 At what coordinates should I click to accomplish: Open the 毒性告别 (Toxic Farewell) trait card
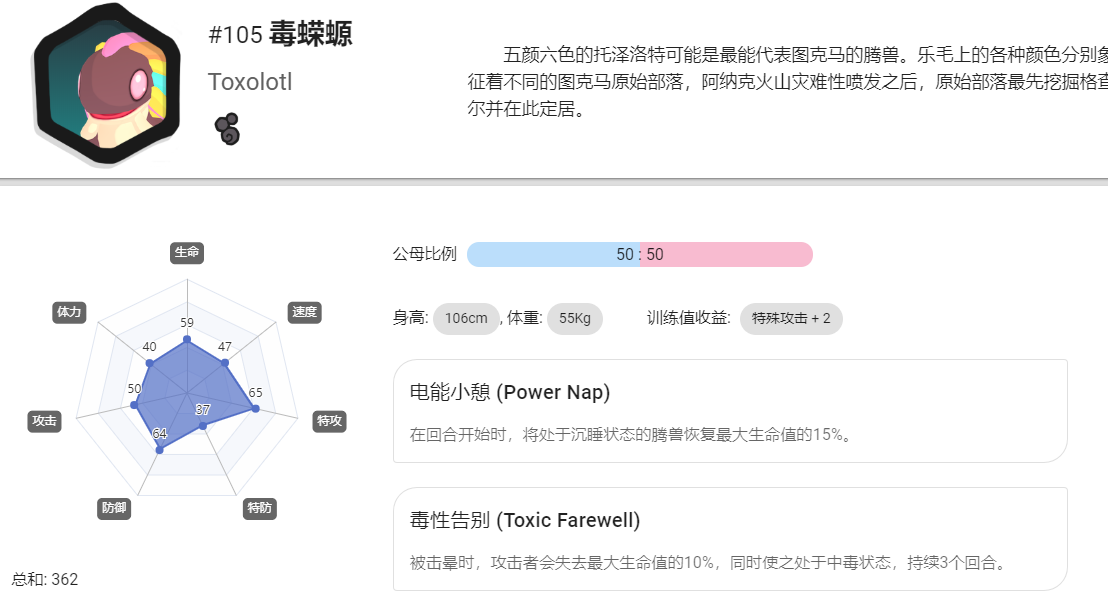[x=730, y=539]
